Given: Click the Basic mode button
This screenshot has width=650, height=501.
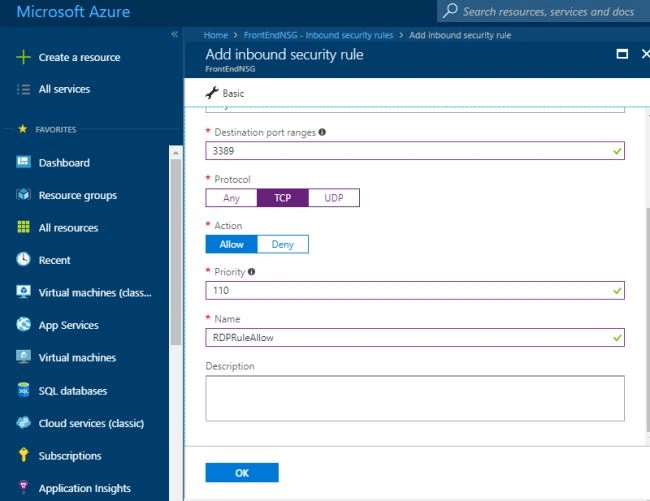Looking at the screenshot, I should point(225,93).
